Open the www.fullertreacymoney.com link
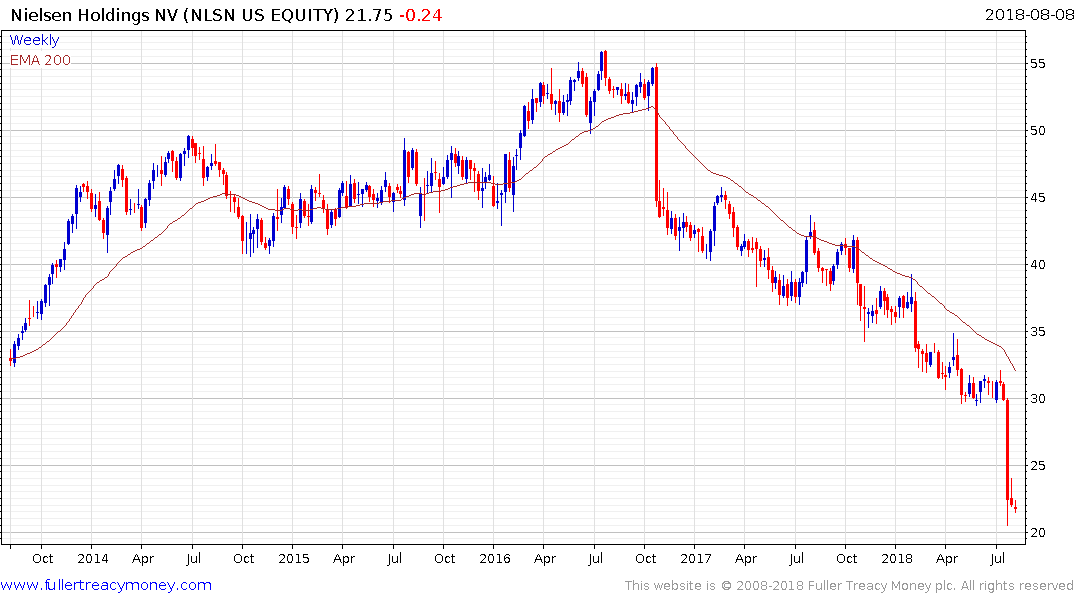1075x600 pixels. pyautogui.click(x=106, y=585)
